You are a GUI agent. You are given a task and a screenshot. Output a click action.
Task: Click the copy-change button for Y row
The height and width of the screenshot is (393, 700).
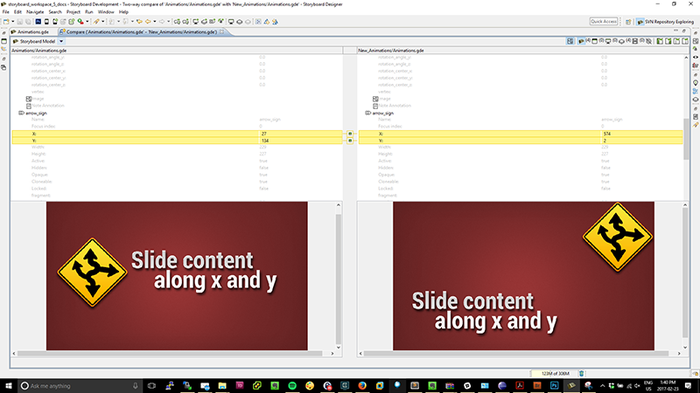coord(350,141)
